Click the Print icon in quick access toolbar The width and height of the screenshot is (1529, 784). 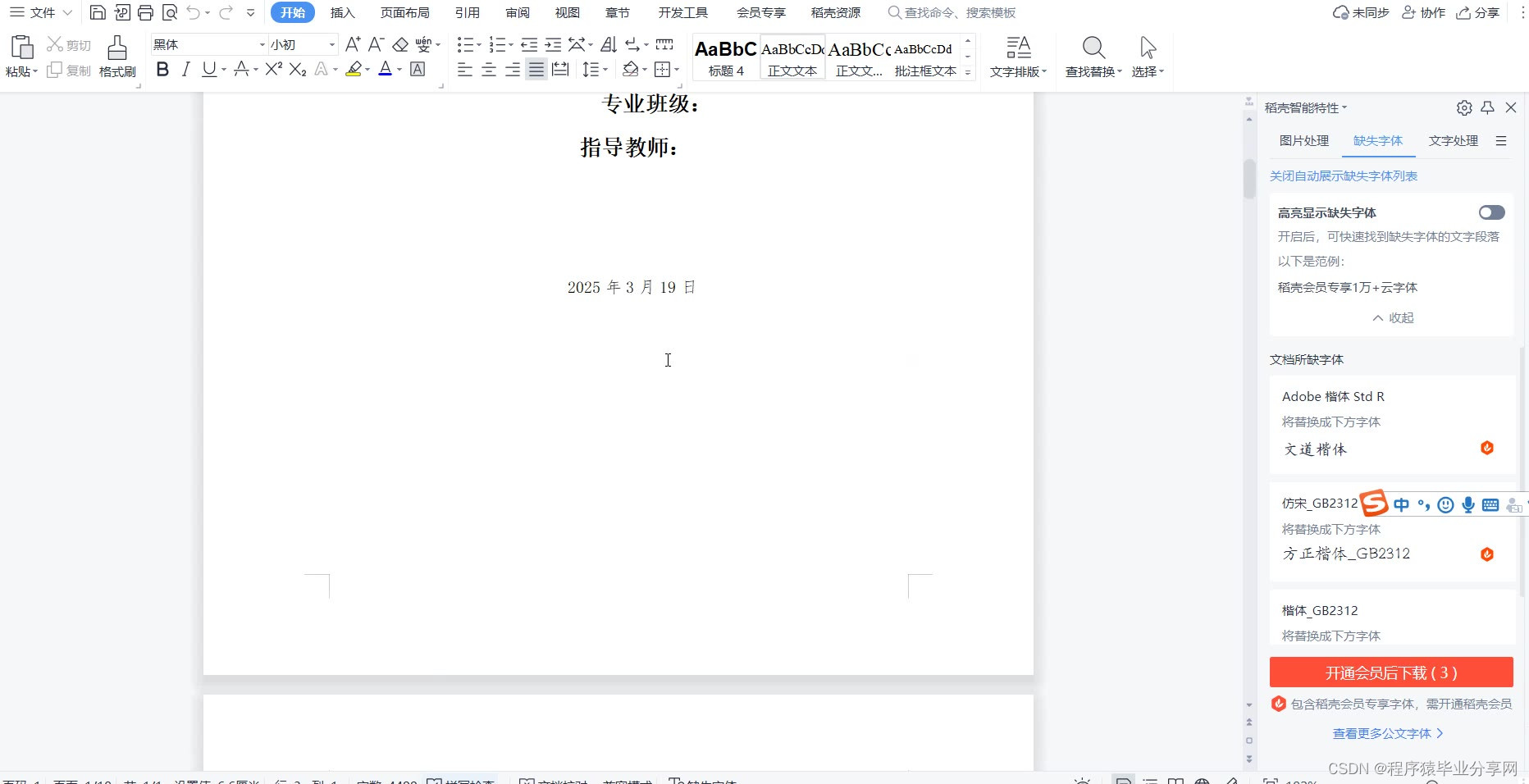pyautogui.click(x=145, y=12)
